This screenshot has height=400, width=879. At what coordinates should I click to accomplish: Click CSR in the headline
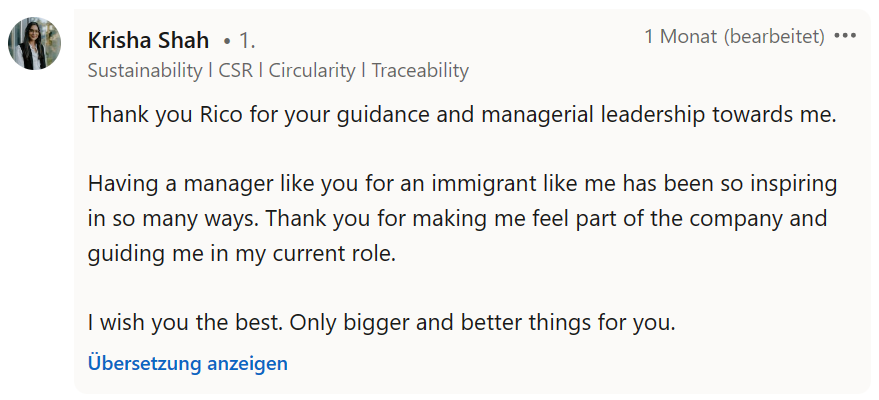(235, 71)
